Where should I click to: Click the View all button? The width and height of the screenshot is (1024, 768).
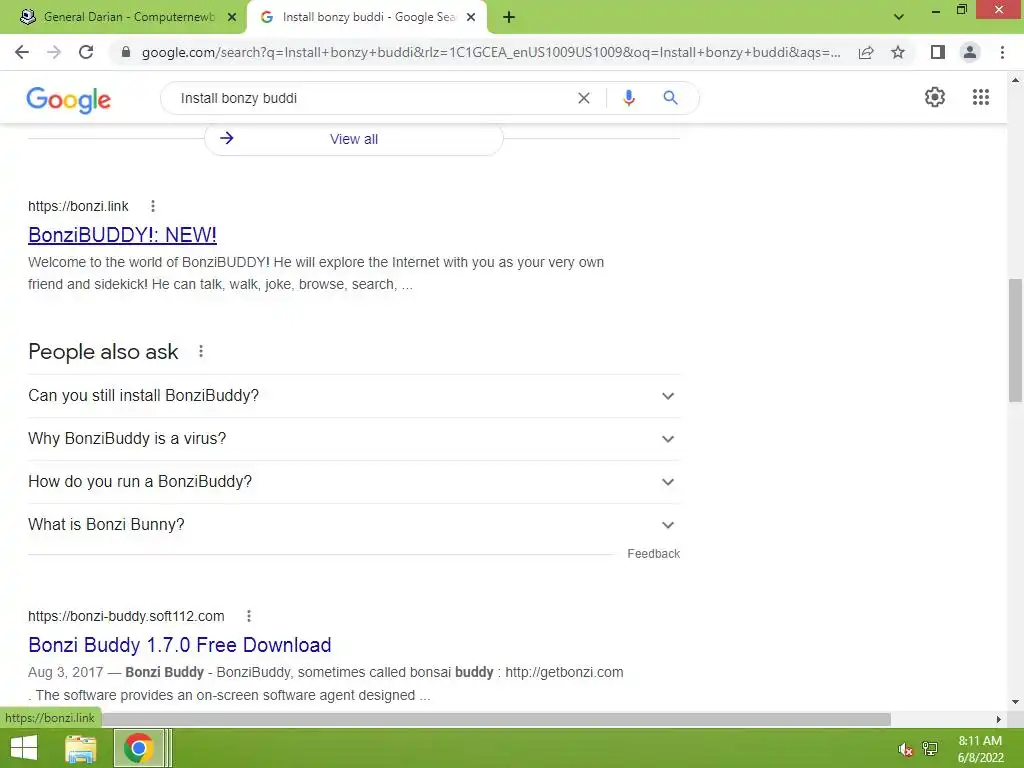[x=354, y=139]
